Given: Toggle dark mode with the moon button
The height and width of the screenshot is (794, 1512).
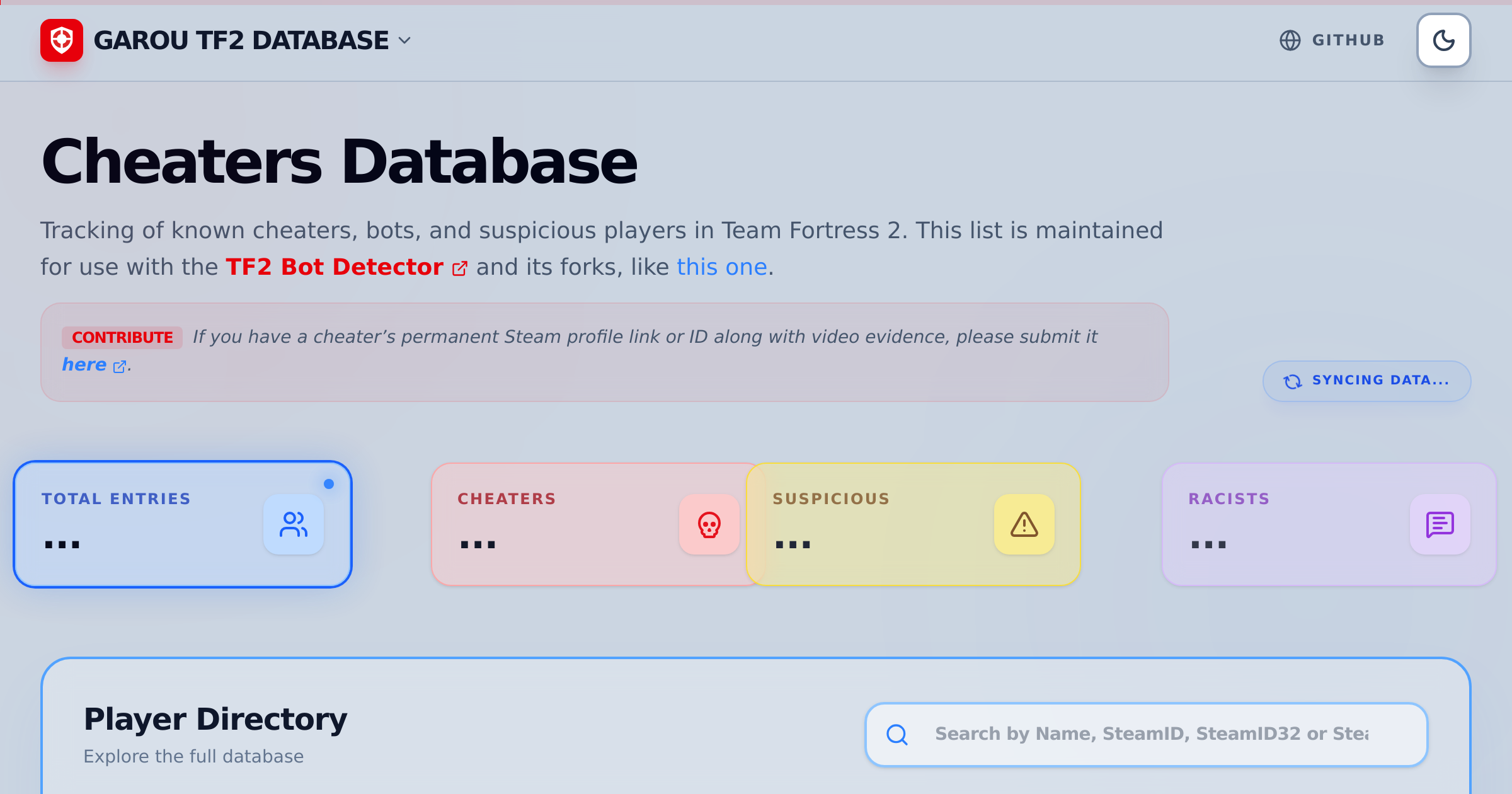Looking at the screenshot, I should (1444, 40).
